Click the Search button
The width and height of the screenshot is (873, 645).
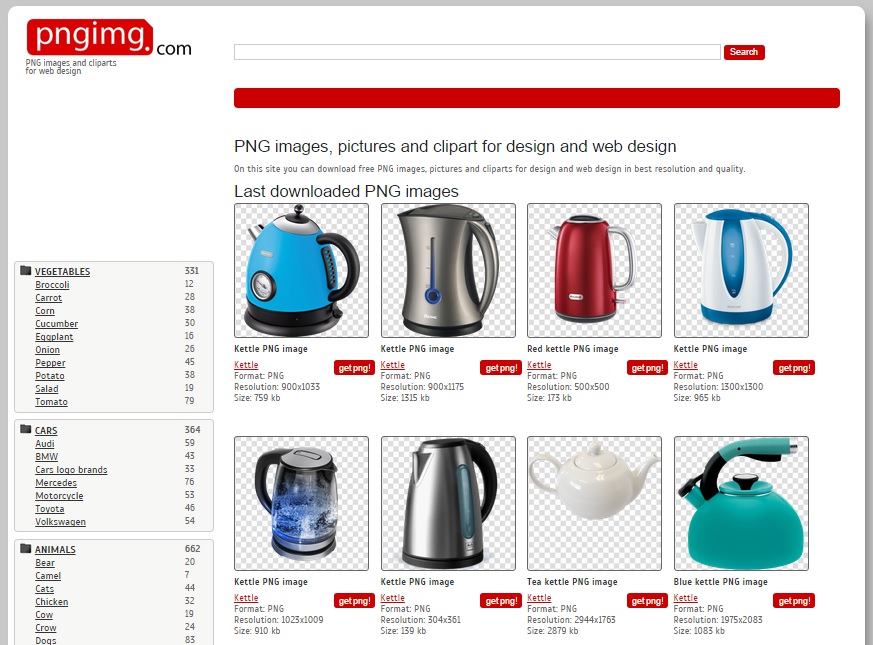point(744,52)
